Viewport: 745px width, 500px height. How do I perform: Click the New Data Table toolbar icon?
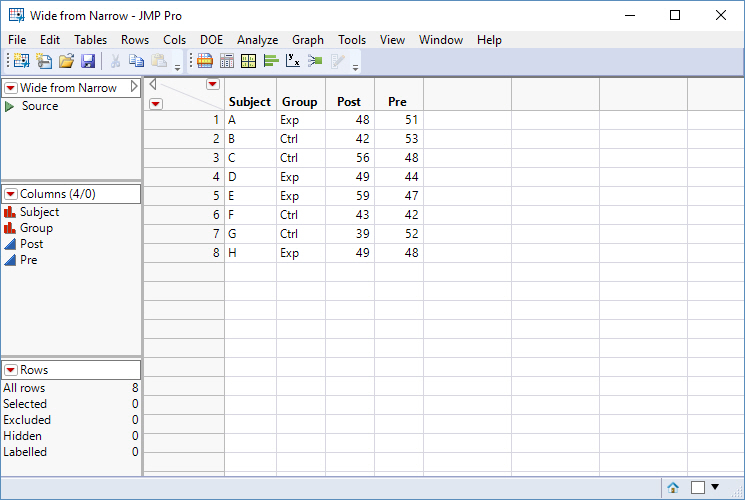coord(21,61)
